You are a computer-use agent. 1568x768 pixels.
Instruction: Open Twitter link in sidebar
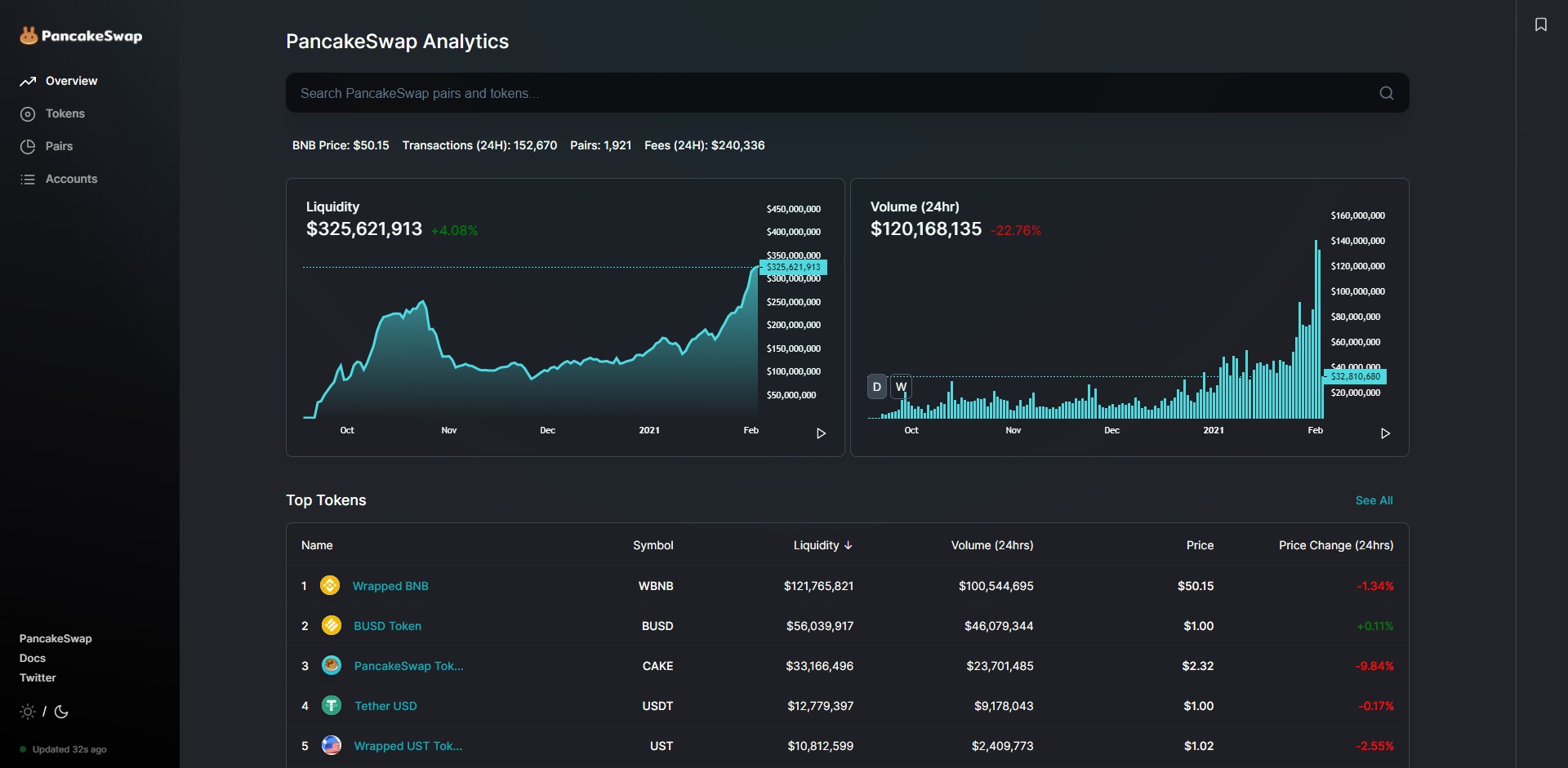(38, 677)
